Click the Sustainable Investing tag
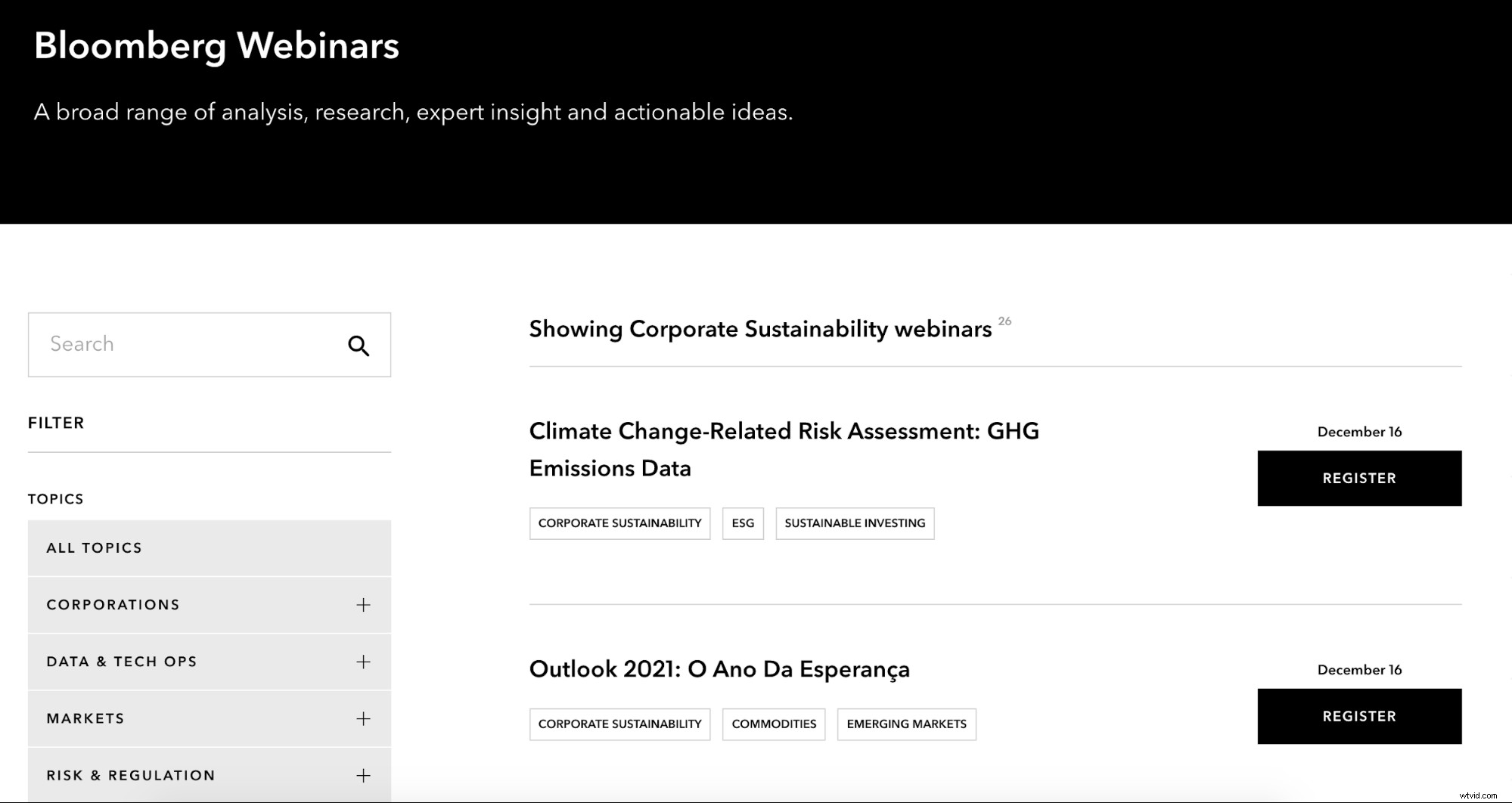The image size is (1512, 803). point(854,523)
